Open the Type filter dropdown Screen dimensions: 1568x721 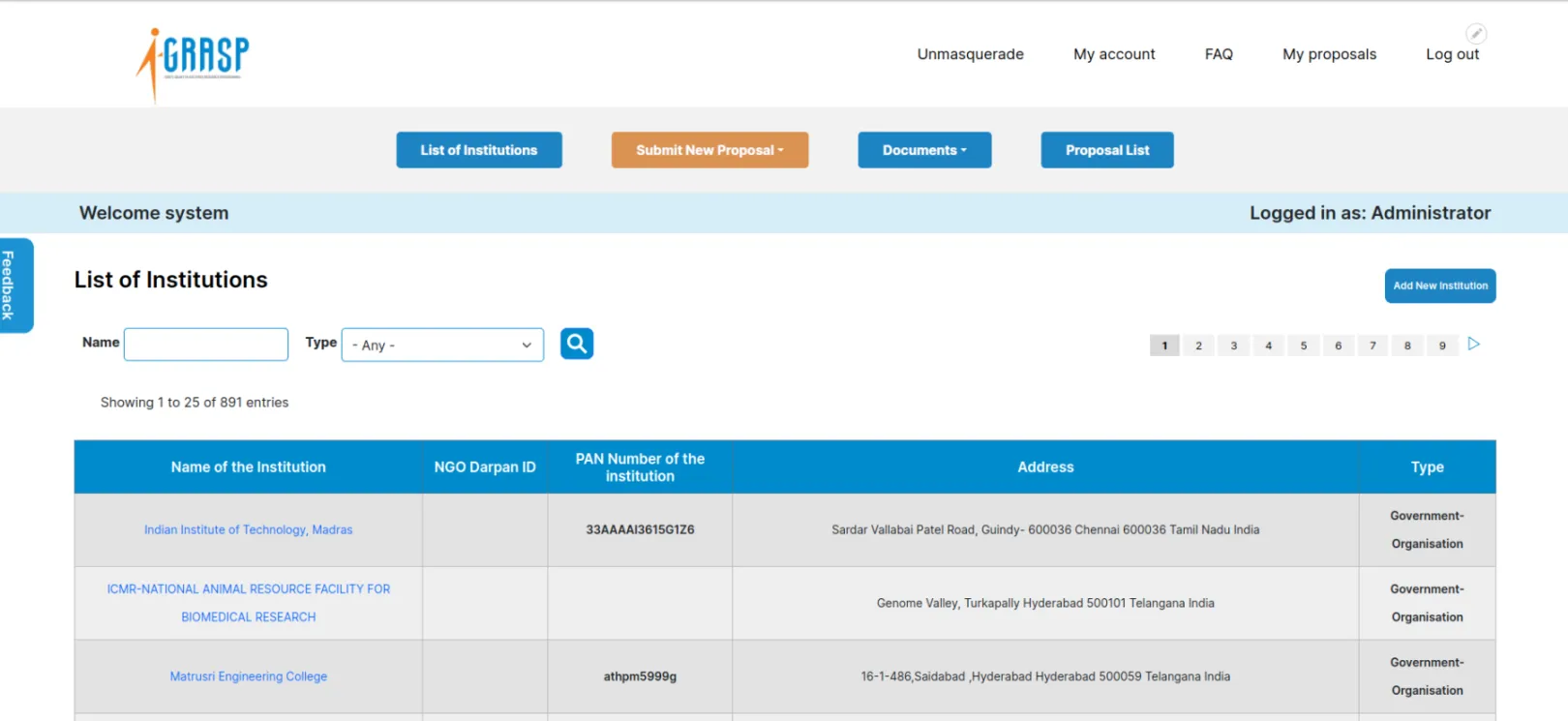click(x=442, y=345)
